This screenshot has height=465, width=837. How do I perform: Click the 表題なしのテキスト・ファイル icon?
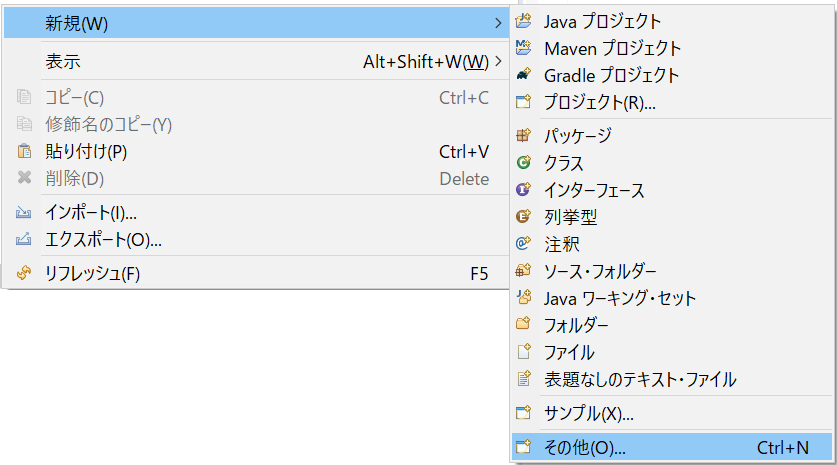524,379
